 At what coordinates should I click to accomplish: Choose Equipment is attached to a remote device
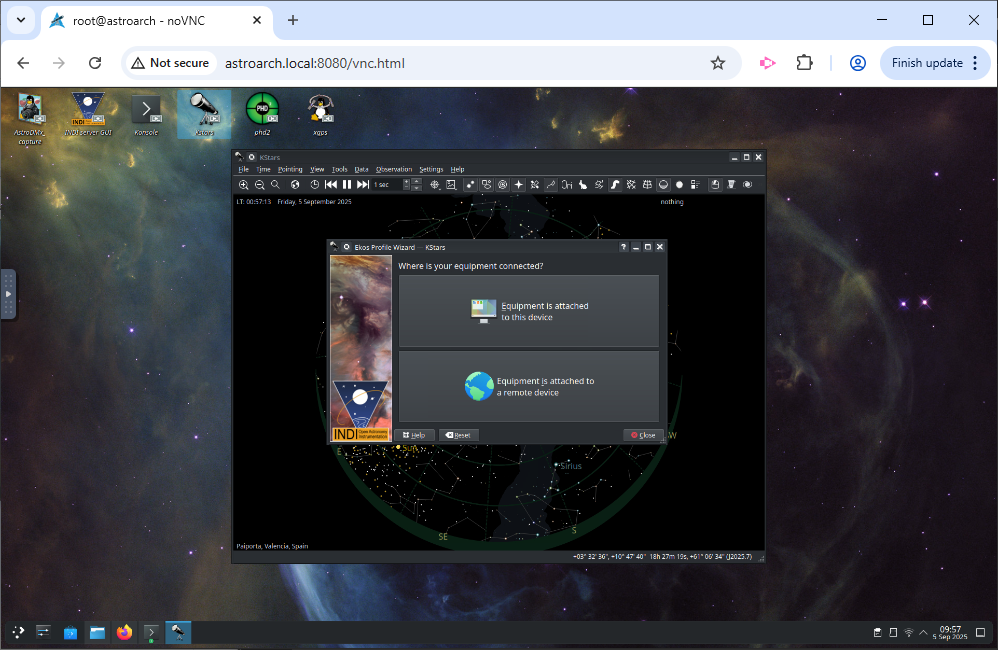click(528, 386)
